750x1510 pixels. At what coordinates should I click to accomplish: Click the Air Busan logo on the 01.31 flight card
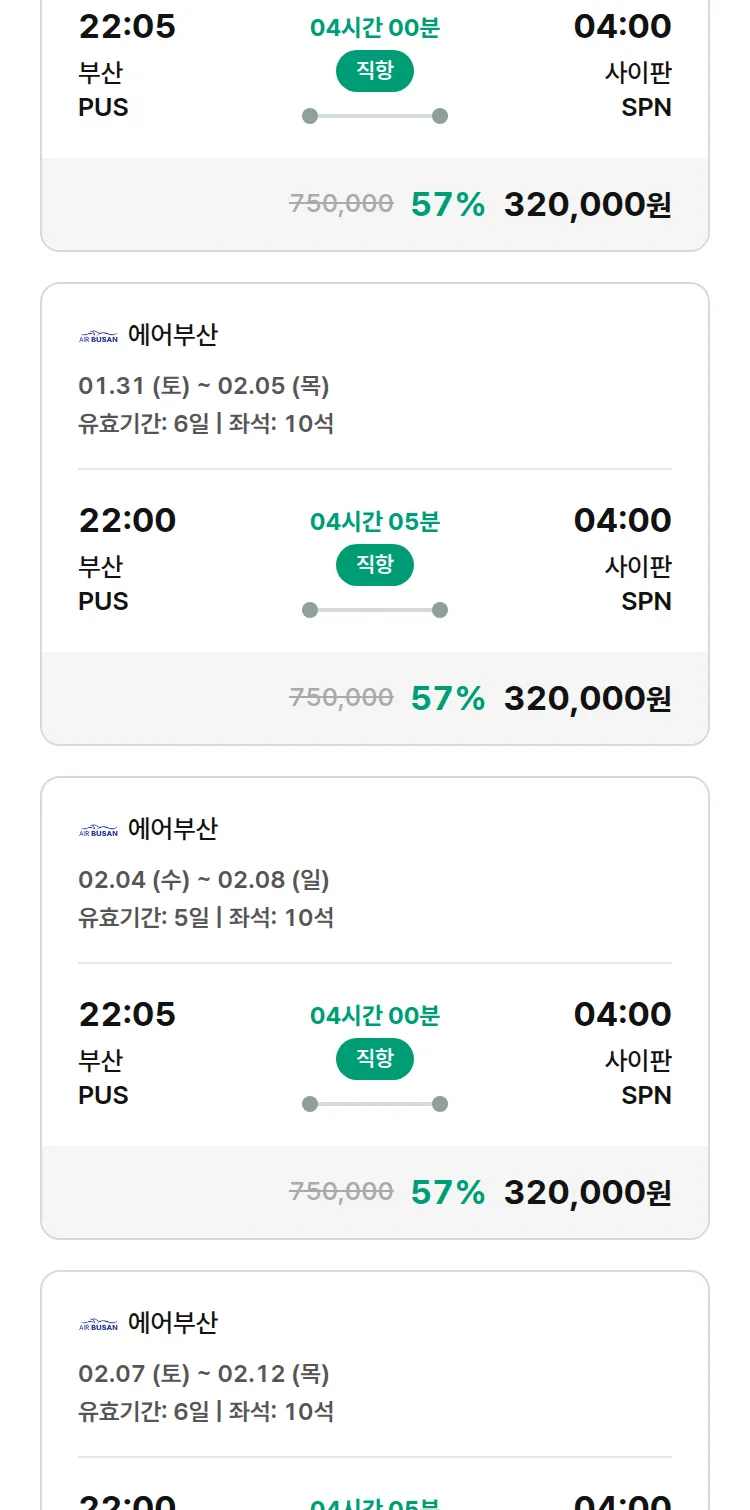98,337
